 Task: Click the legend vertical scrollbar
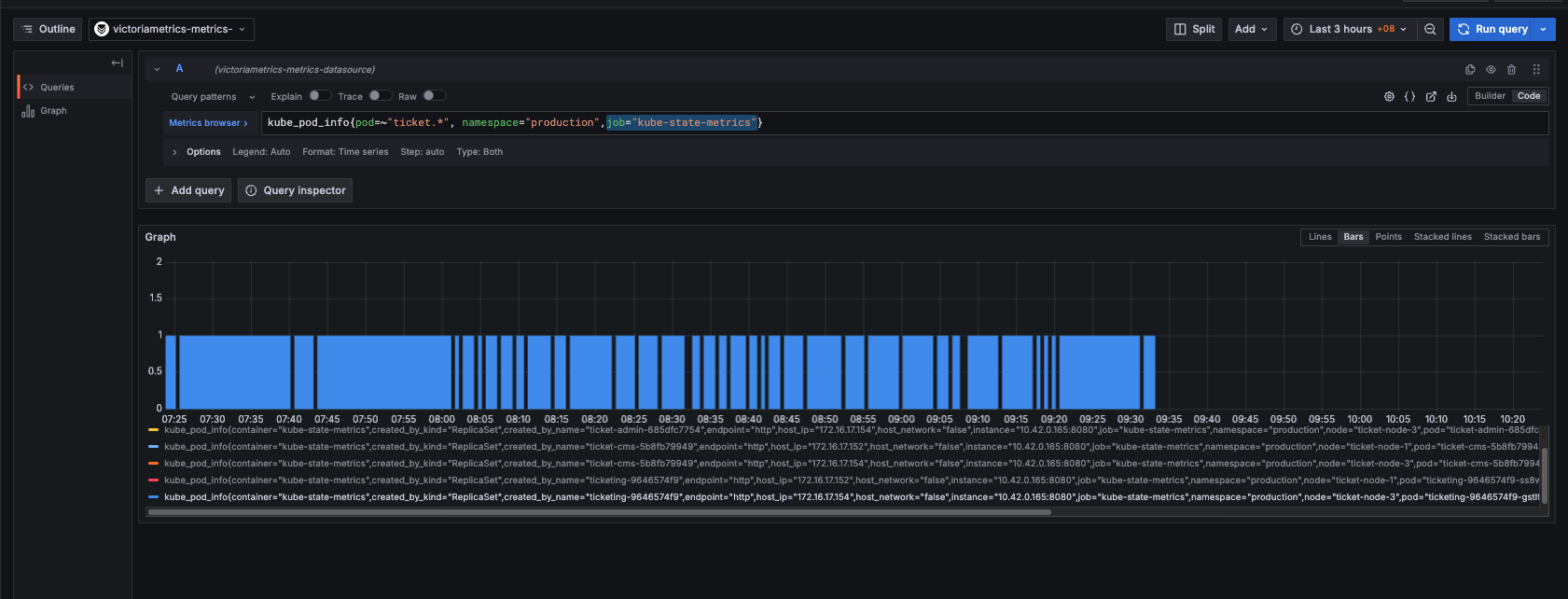[x=1545, y=475]
